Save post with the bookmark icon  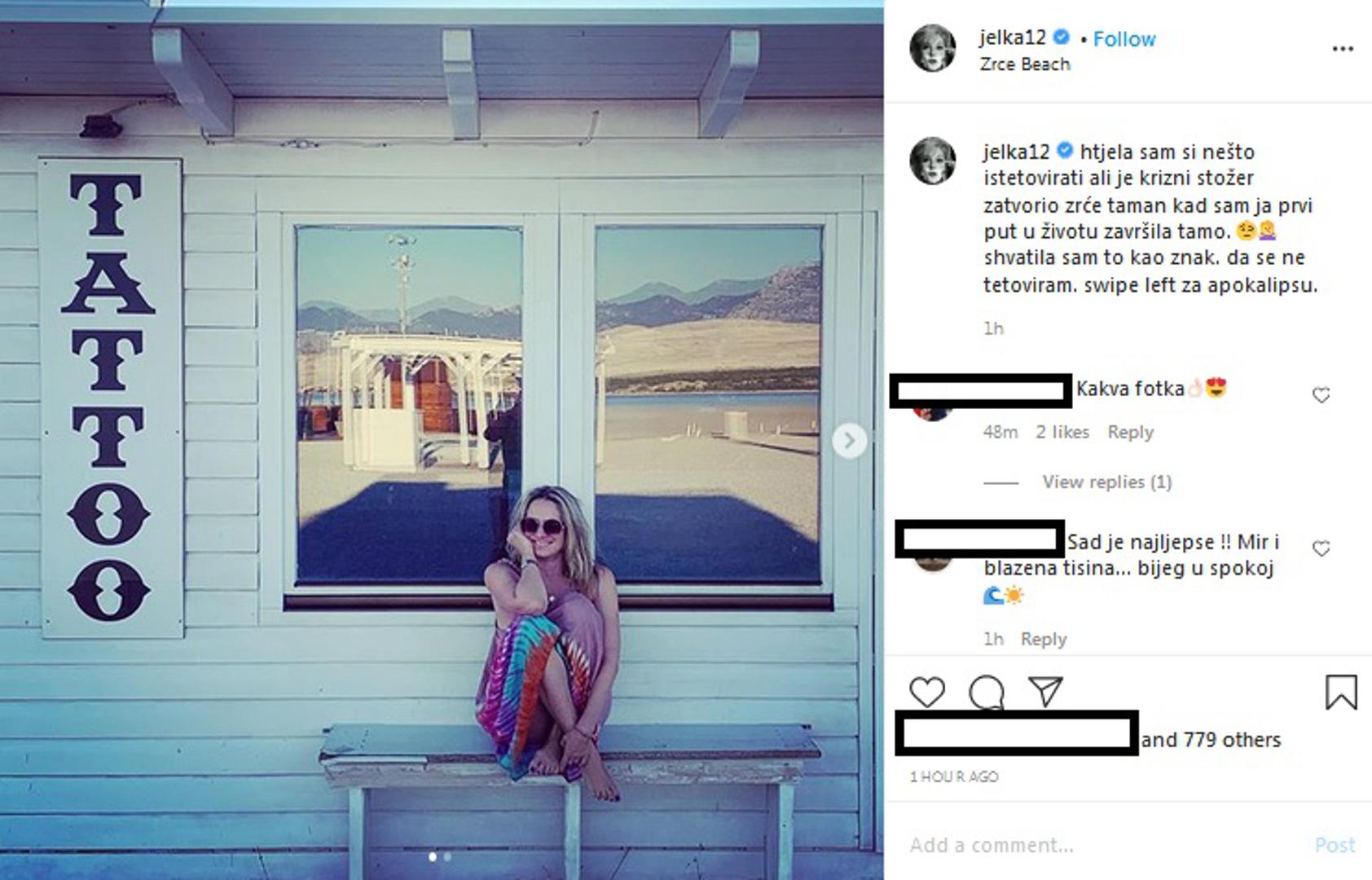click(x=1341, y=692)
